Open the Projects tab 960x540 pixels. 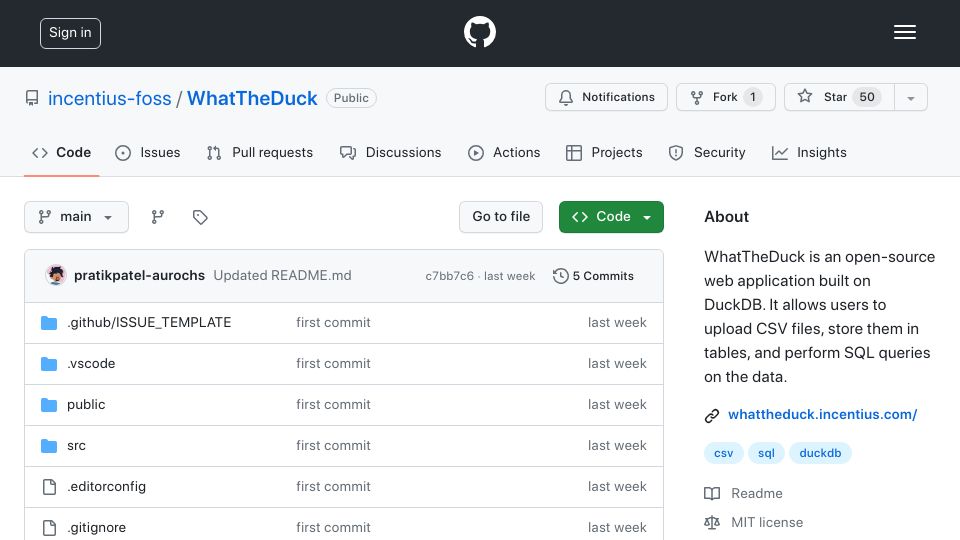(604, 152)
